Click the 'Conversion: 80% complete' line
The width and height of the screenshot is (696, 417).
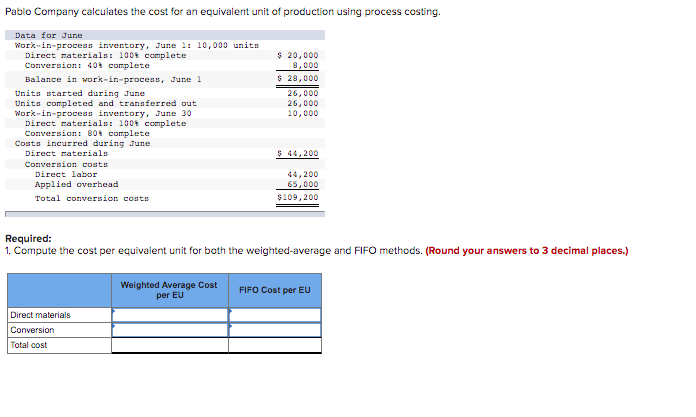click(x=87, y=133)
